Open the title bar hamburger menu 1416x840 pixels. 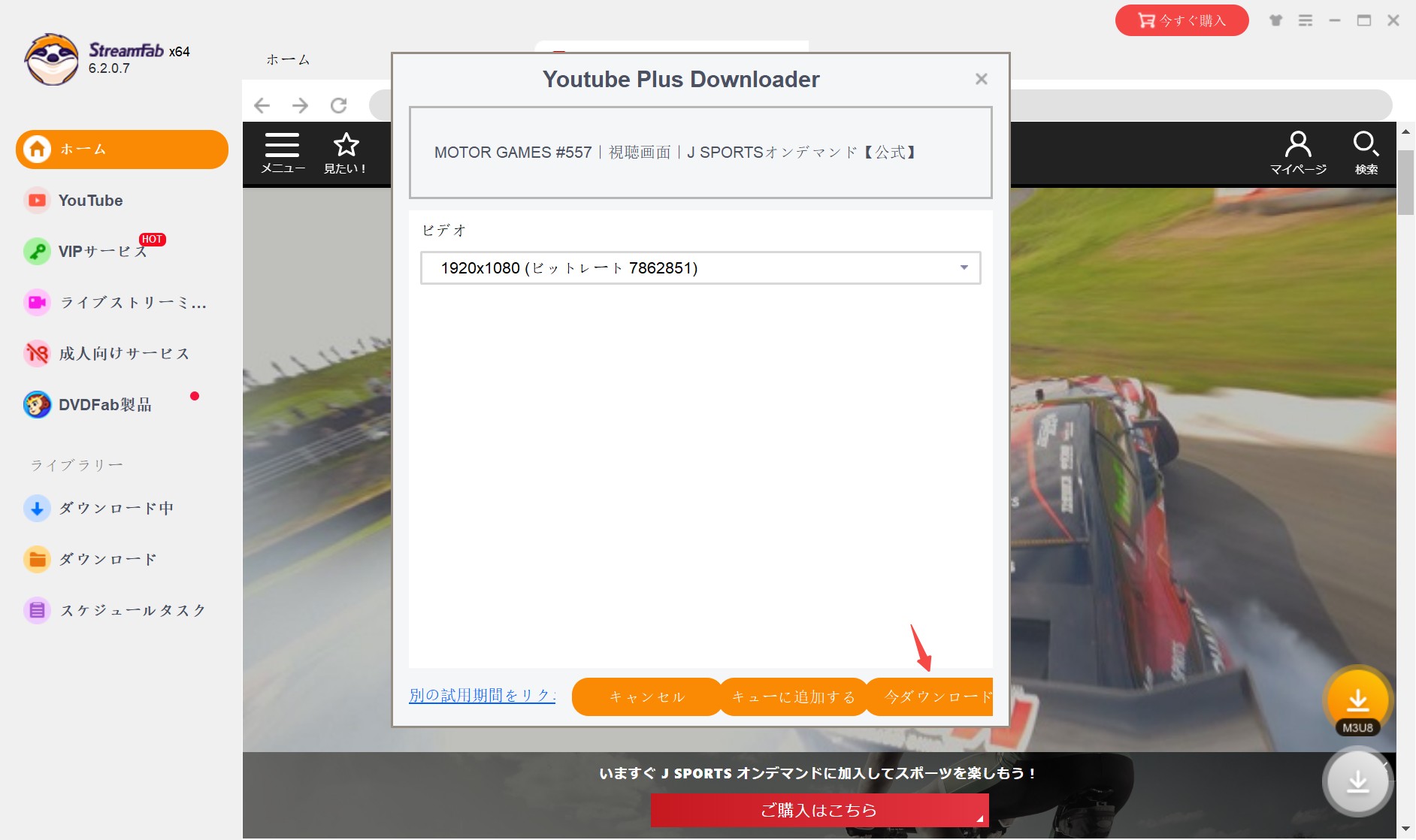(x=1306, y=20)
